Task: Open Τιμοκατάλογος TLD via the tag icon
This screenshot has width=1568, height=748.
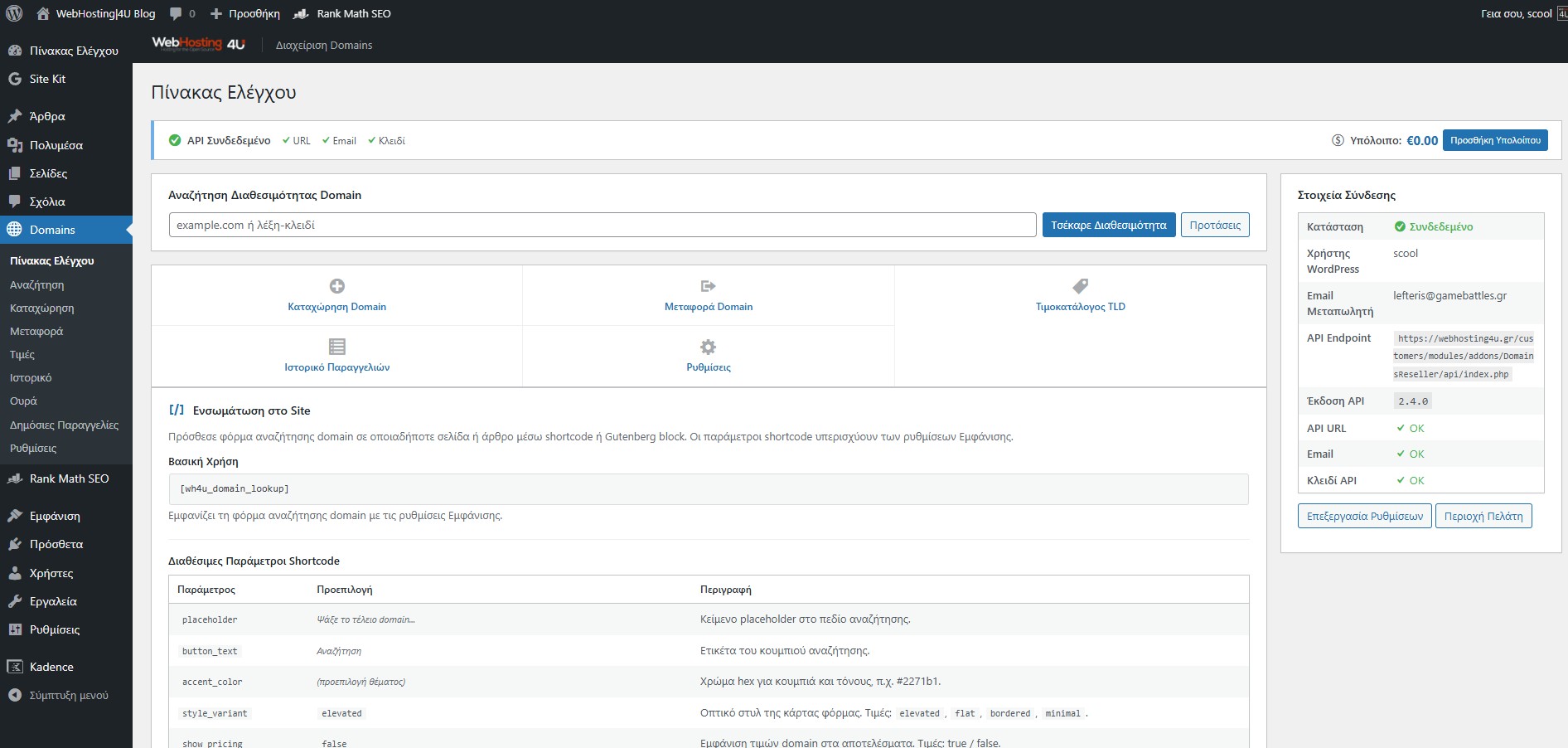Action: [x=1080, y=285]
